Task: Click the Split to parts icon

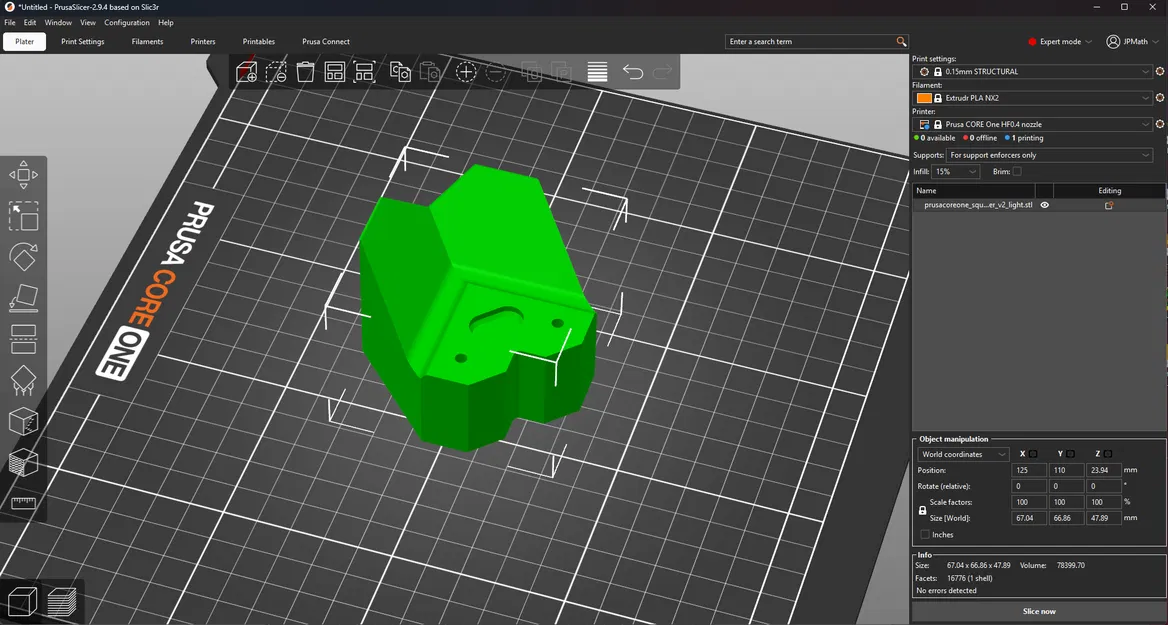Action: click(x=561, y=72)
